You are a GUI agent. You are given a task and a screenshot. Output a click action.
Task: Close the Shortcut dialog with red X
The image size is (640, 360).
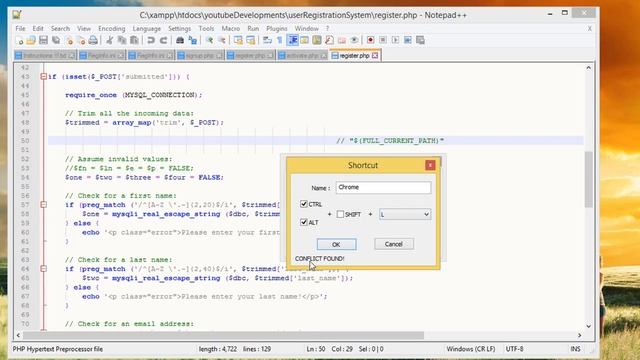click(430, 165)
